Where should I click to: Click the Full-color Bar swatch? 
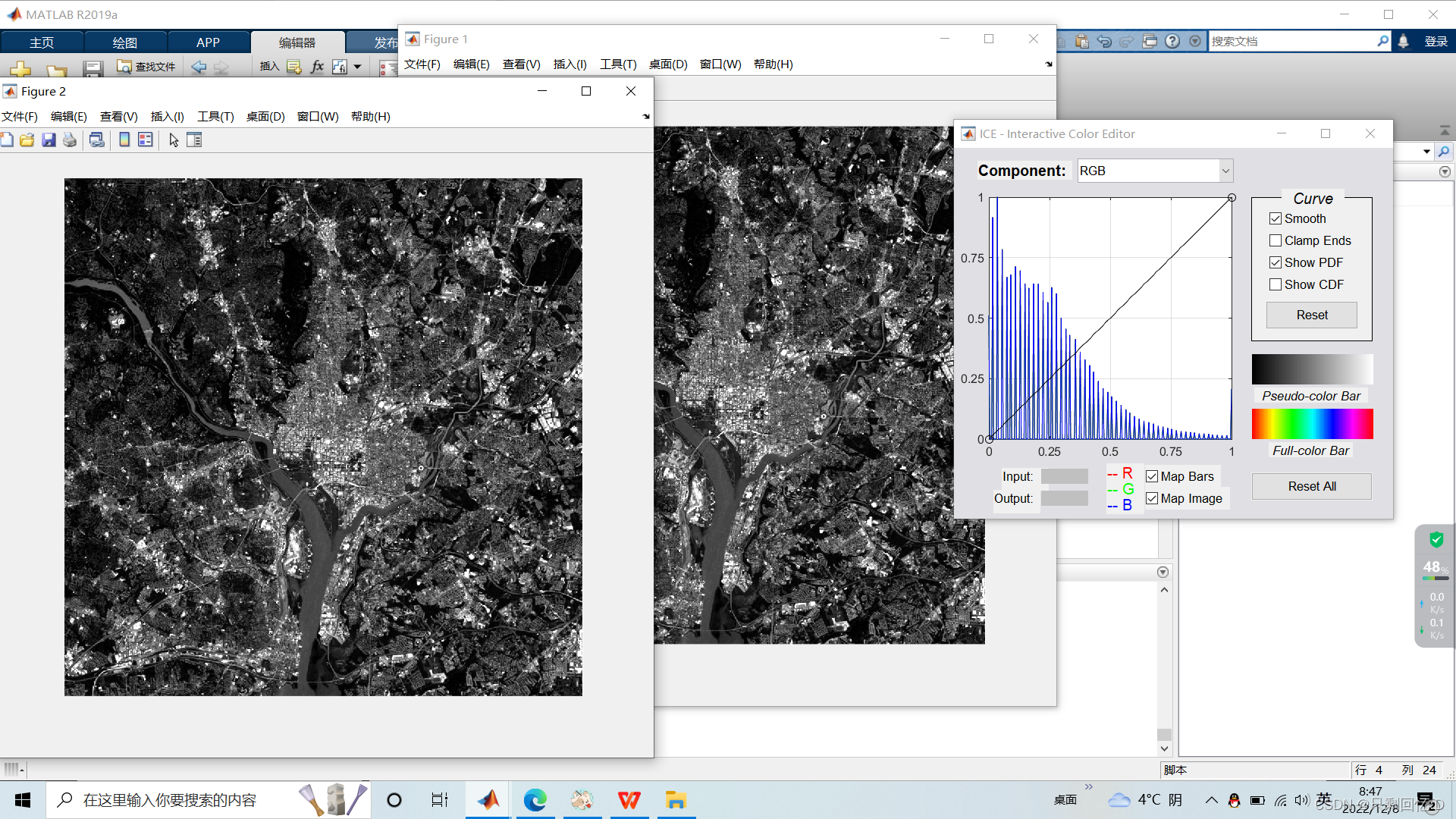(x=1312, y=424)
